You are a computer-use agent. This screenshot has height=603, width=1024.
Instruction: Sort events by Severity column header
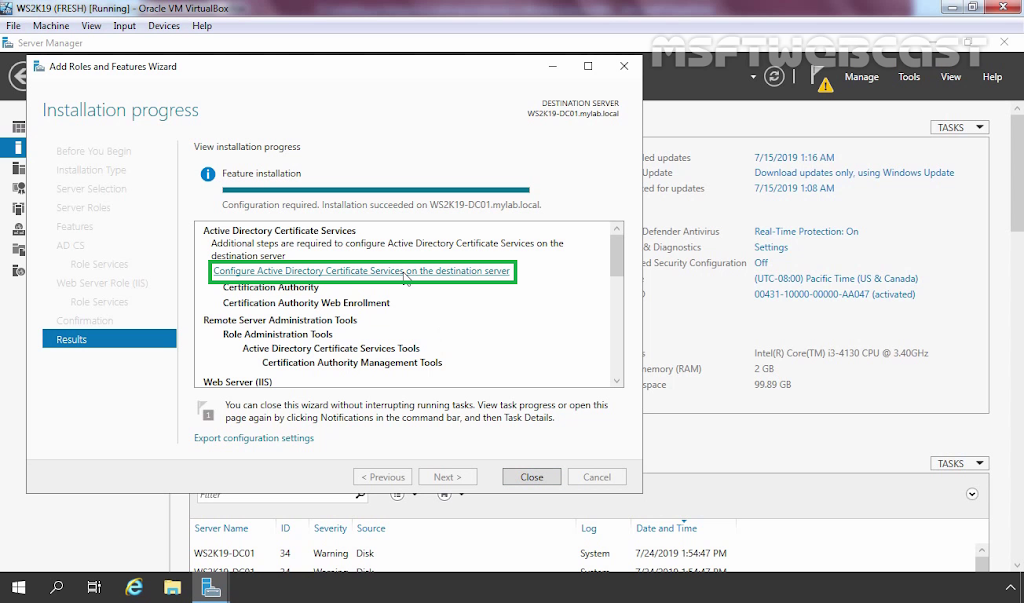[x=330, y=528]
